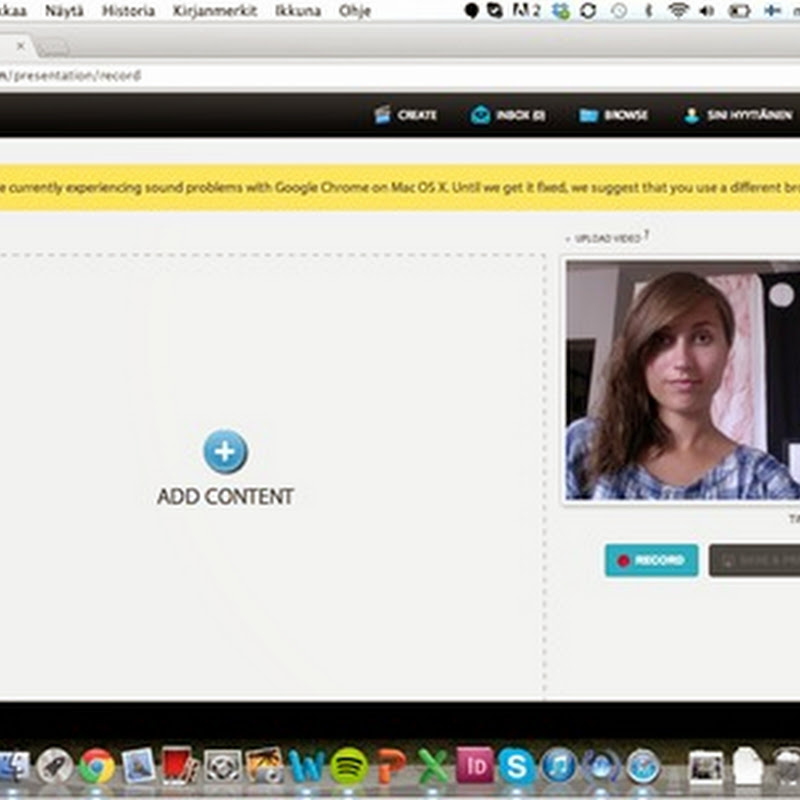Click the circular sync arrows menu bar icon
The width and height of the screenshot is (800, 800).
(x=588, y=11)
